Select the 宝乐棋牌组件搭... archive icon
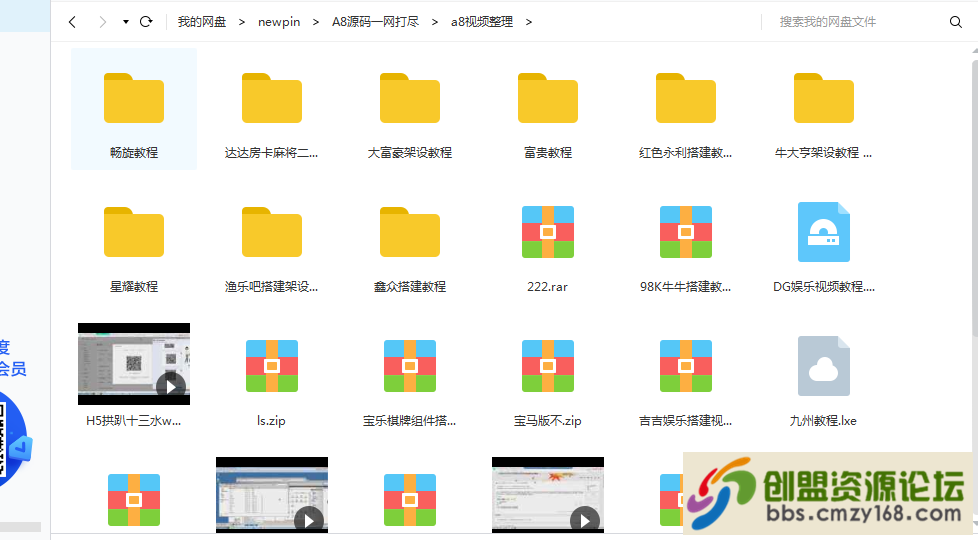 pos(410,366)
